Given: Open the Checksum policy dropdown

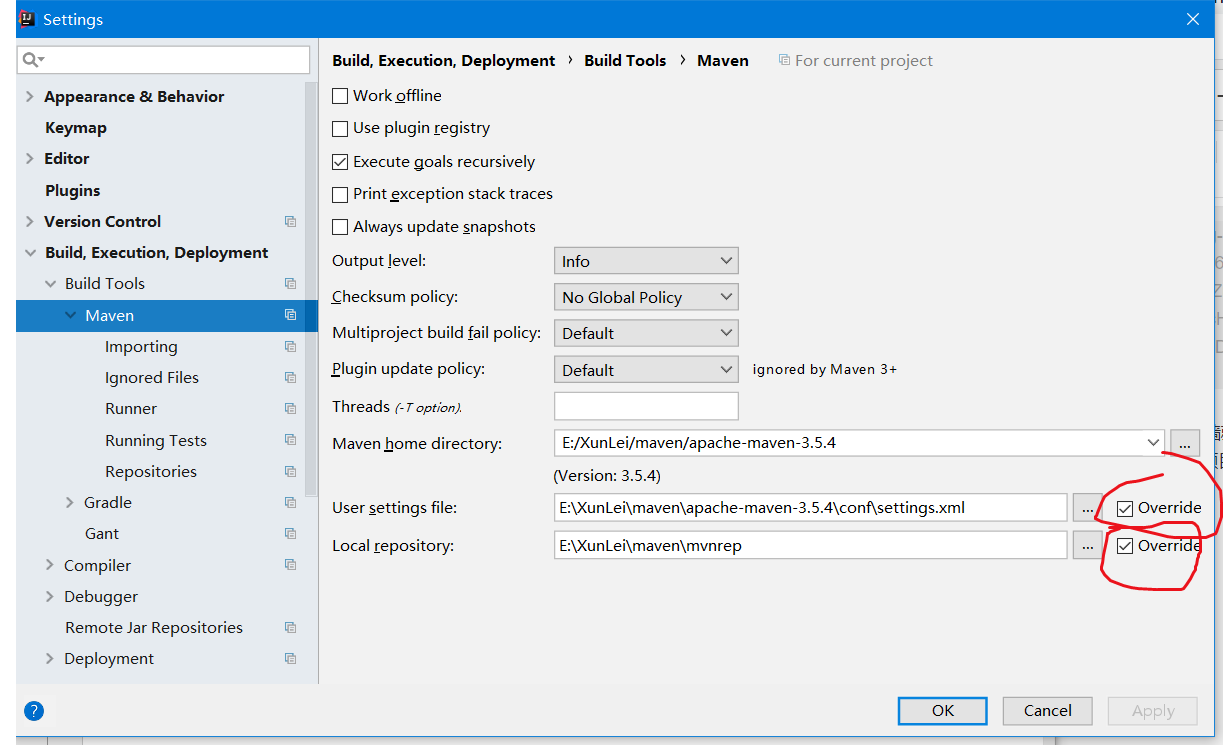Looking at the screenshot, I should (x=646, y=297).
